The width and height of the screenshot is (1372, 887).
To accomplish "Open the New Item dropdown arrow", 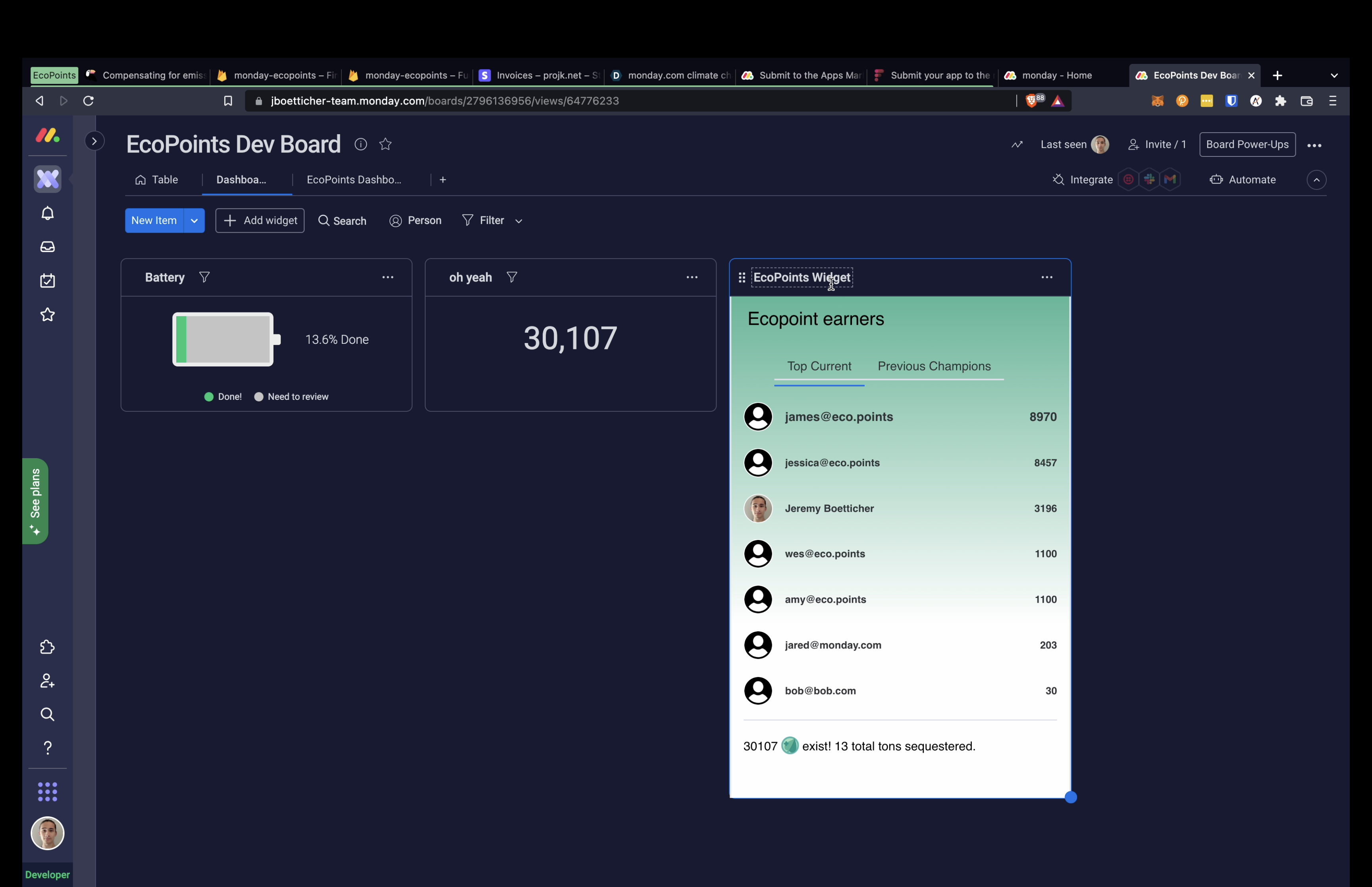I will [x=195, y=221].
